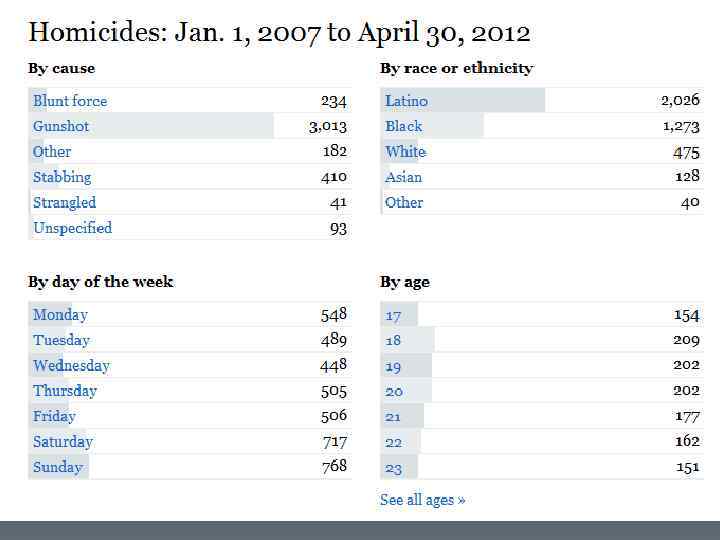720x540 pixels.
Task: Select the age 18 link
Action: coord(393,341)
